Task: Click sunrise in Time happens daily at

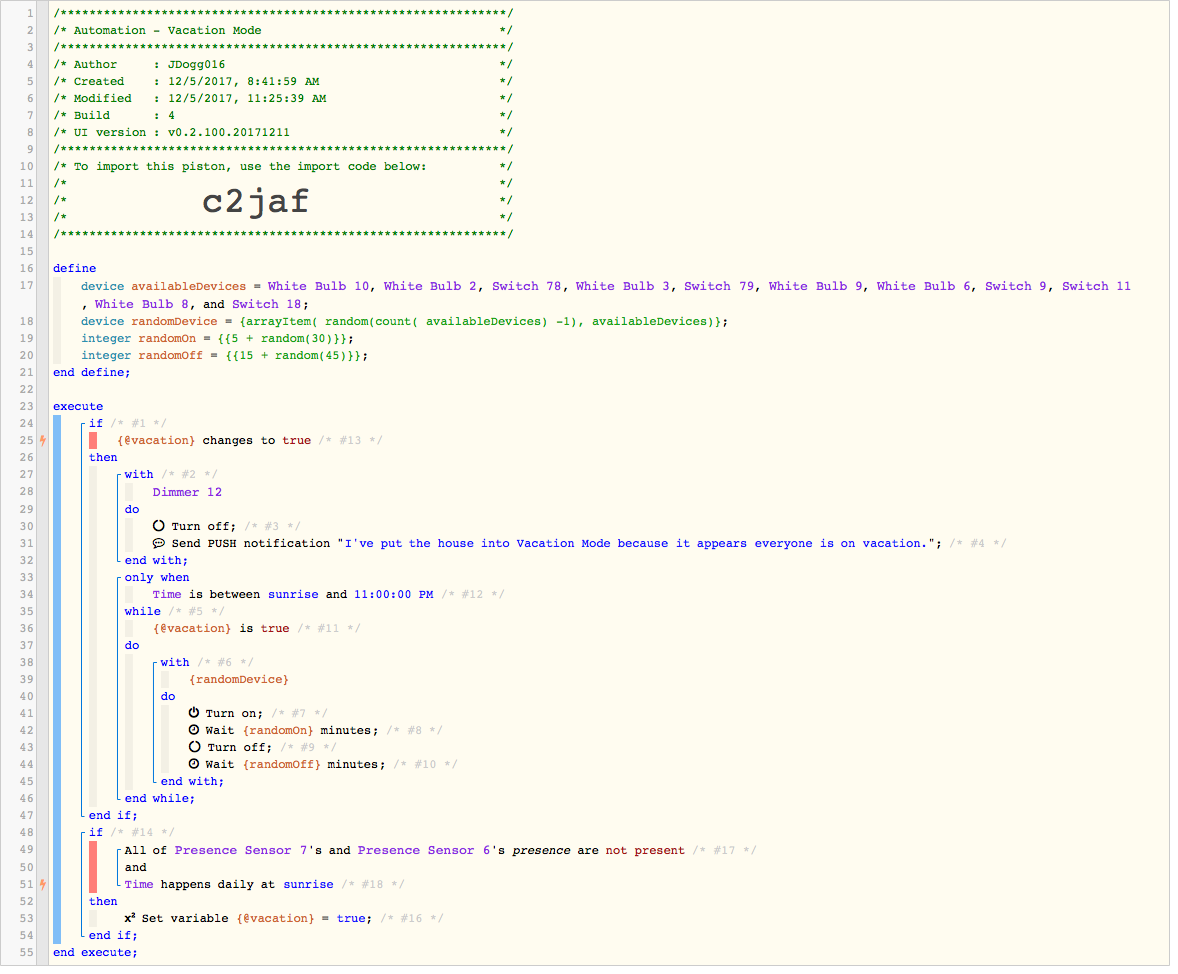Action: (x=308, y=885)
